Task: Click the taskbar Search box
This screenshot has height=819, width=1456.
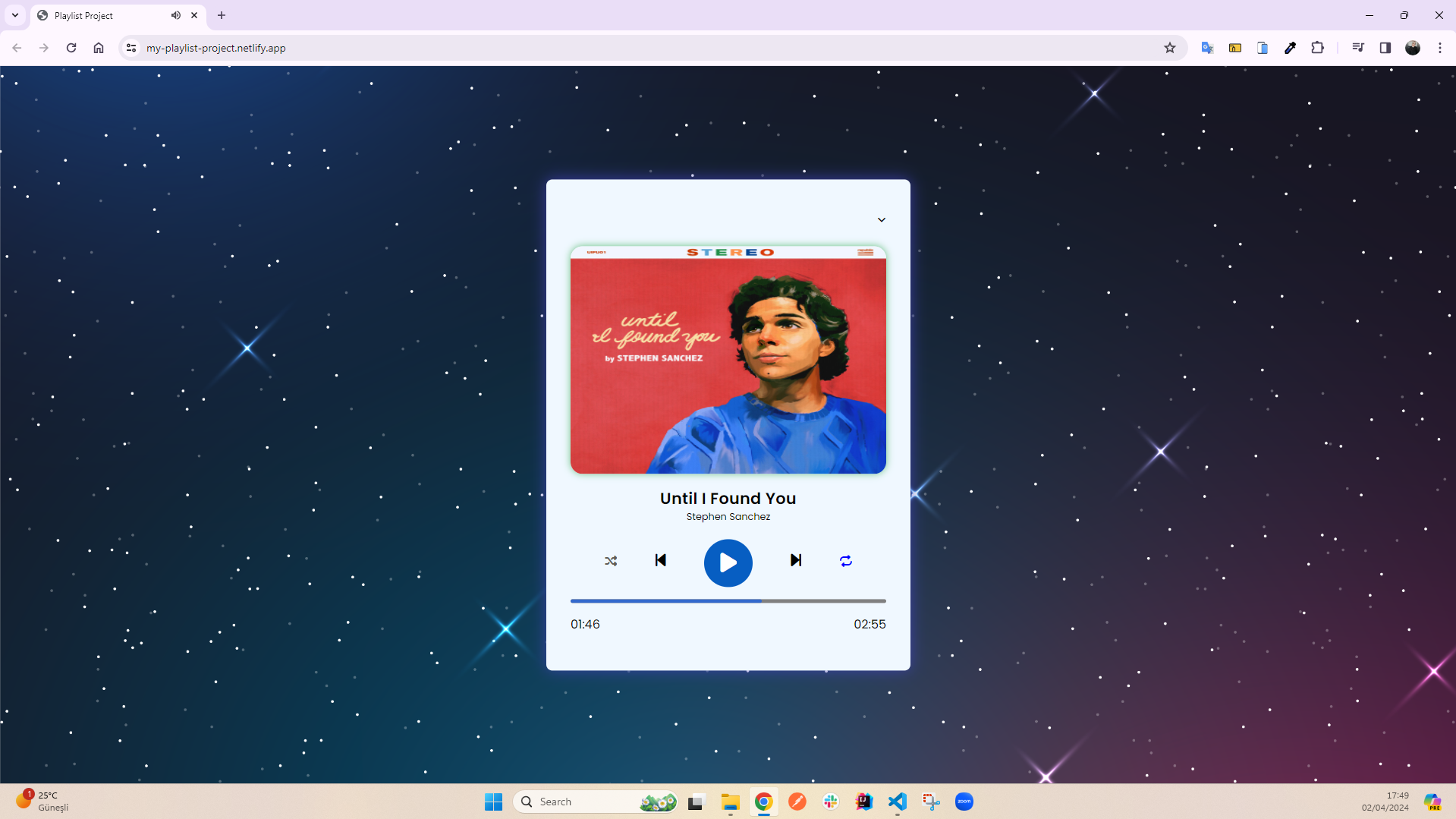Action: coord(596,802)
